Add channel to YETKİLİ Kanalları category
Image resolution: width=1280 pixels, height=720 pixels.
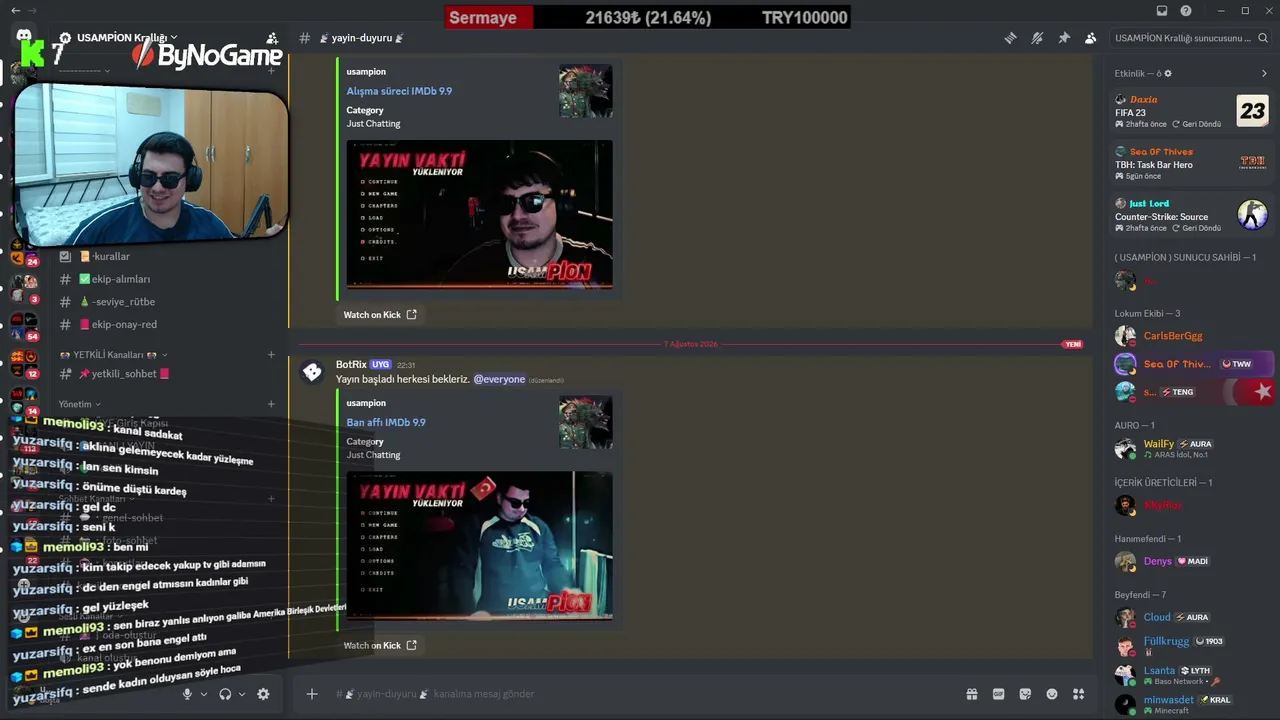[271, 355]
